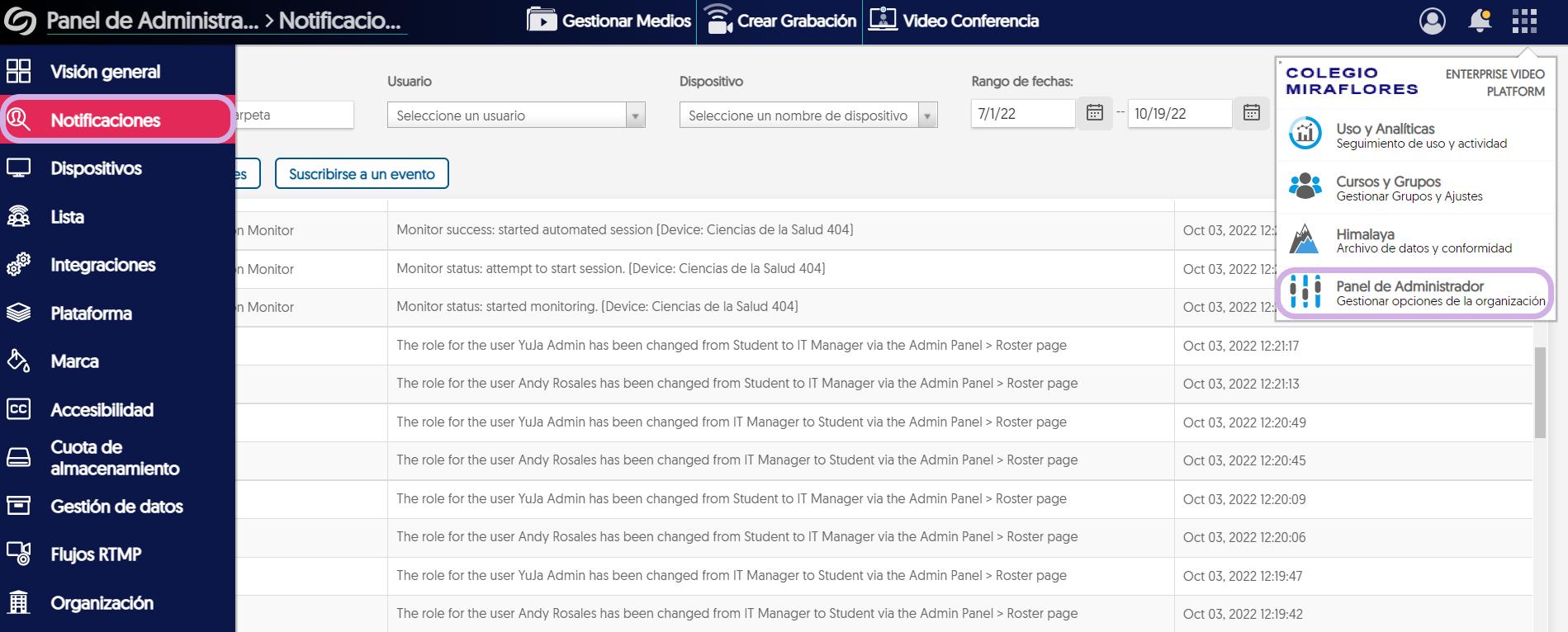Expand the Usuario dropdown arrow

[635, 116]
